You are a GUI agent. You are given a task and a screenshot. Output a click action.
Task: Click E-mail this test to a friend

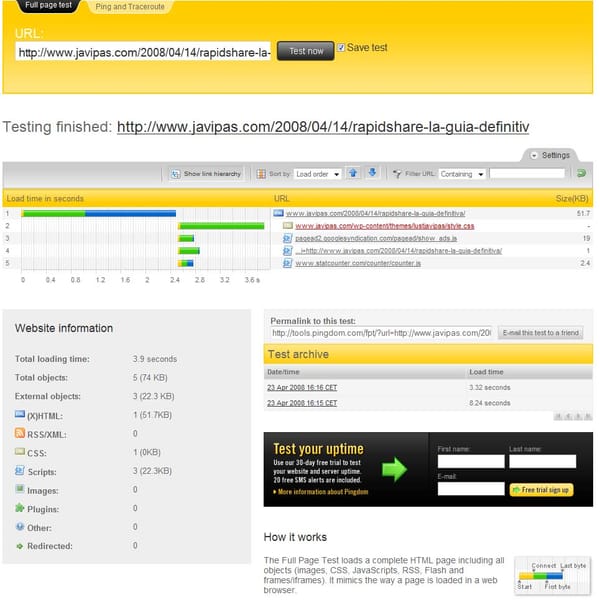tap(540, 333)
